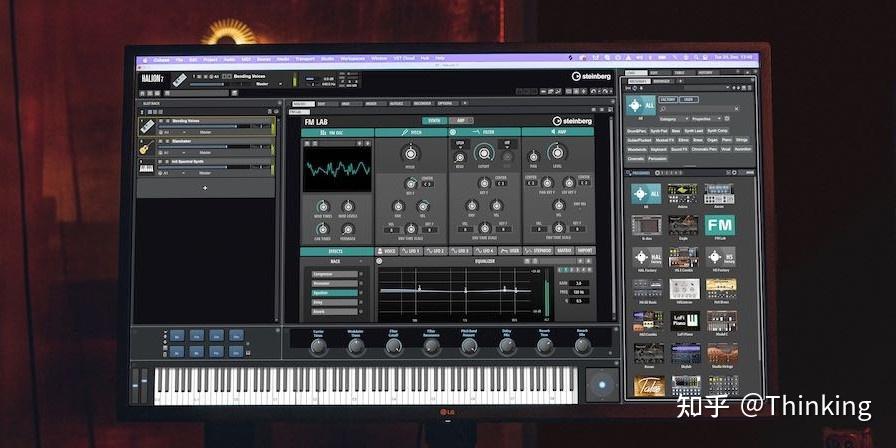Open the Transport menu in the menu bar
896x448 pixels.
point(305,59)
